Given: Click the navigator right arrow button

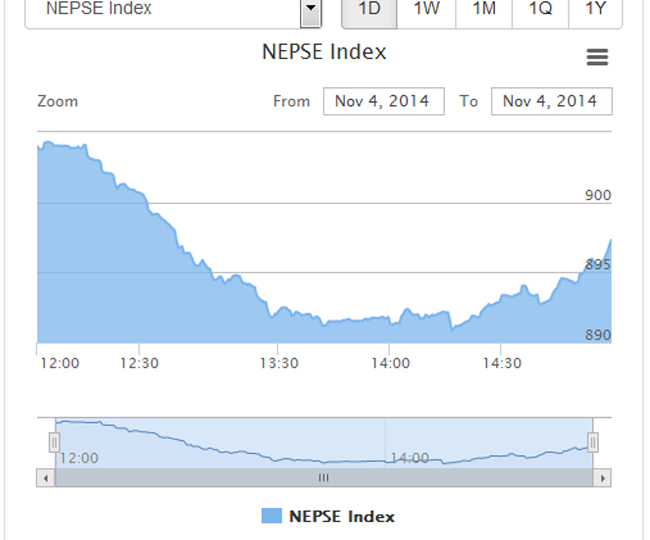Looking at the screenshot, I should [602, 478].
